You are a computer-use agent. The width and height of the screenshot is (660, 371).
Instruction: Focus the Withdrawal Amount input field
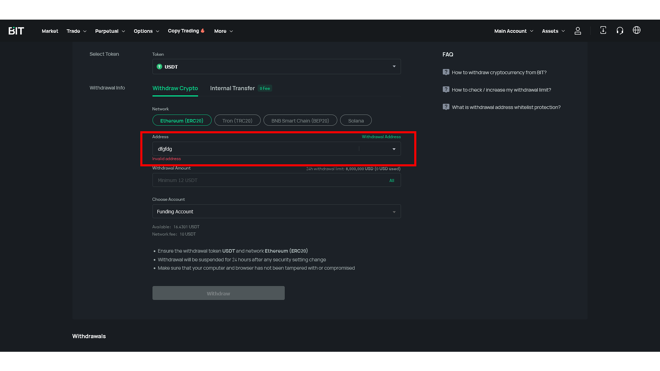click(x=269, y=180)
